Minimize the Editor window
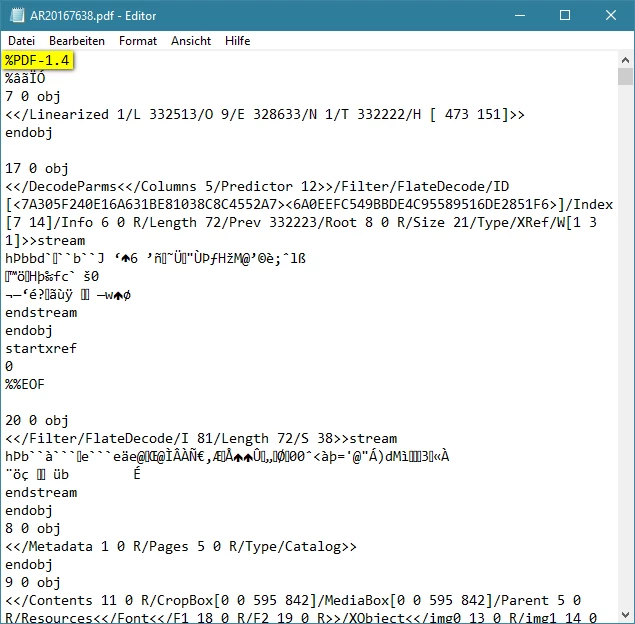635x624 pixels. [520, 15]
